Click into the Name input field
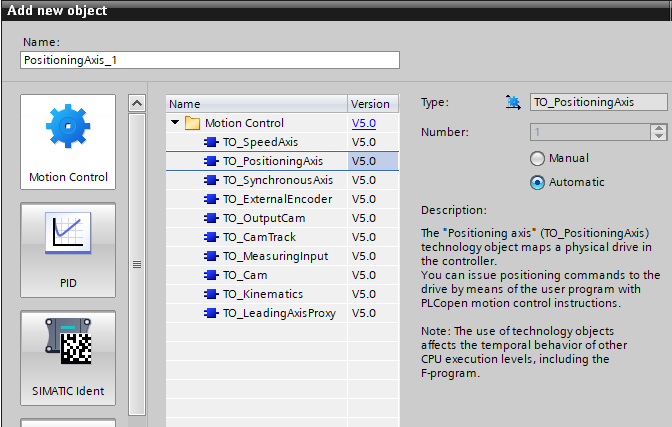 click(x=210, y=60)
